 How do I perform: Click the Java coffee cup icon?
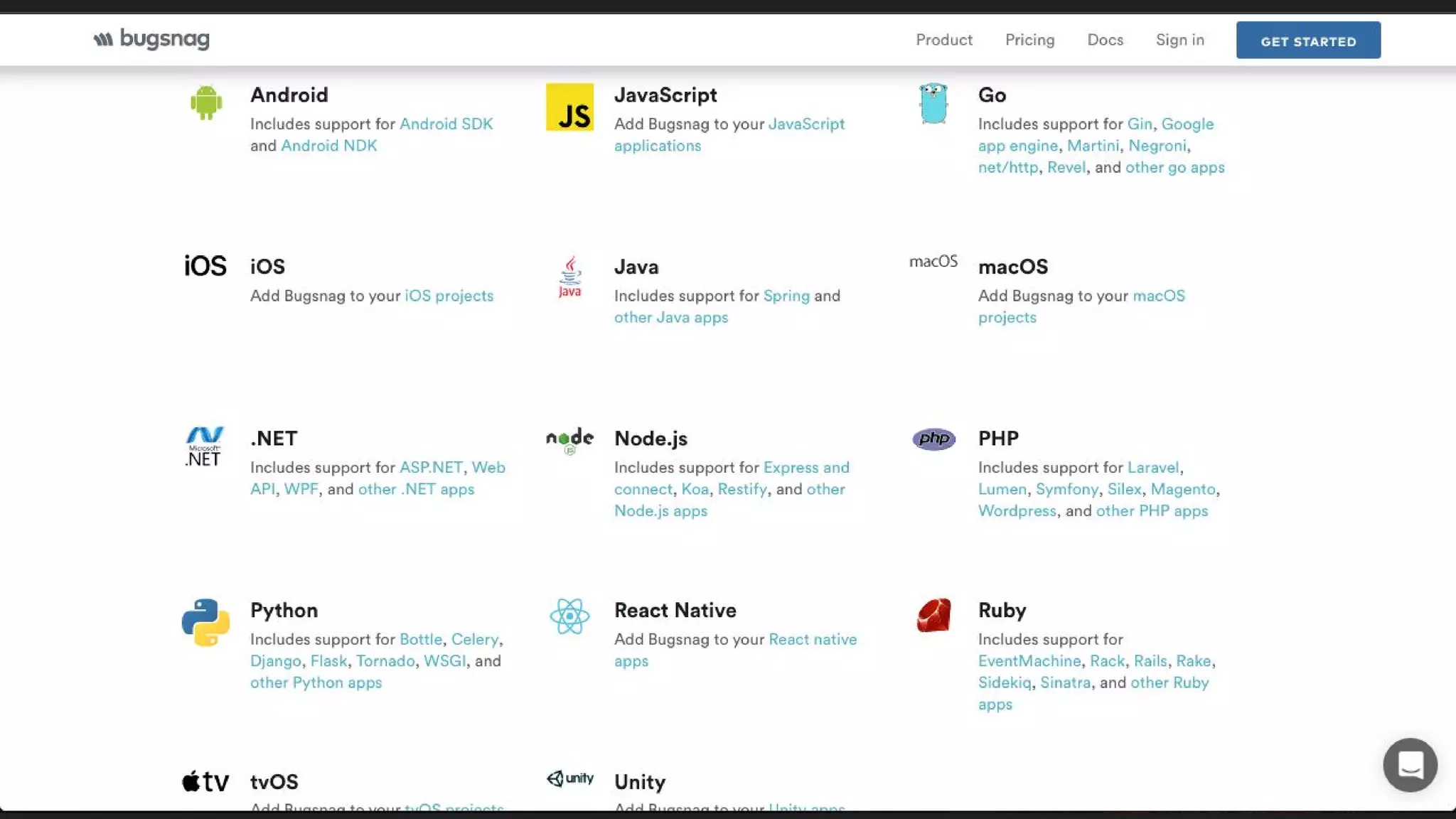(569, 277)
